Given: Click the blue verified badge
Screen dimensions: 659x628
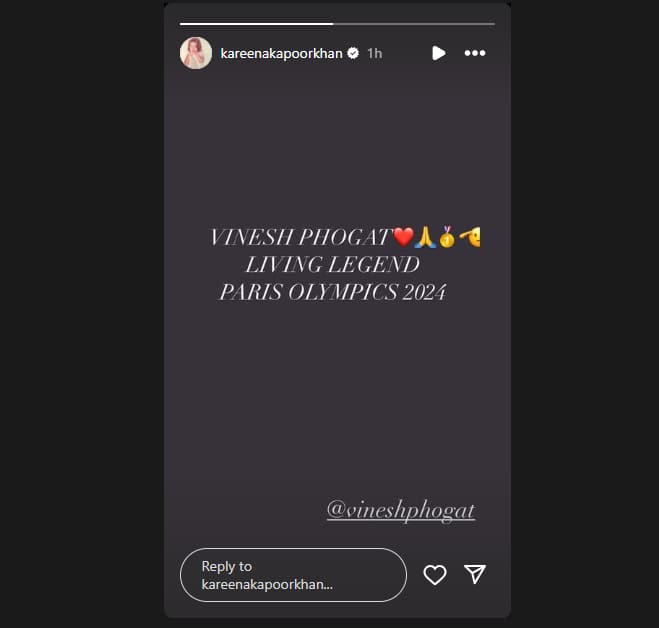Looking at the screenshot, I should click(353, 53).
